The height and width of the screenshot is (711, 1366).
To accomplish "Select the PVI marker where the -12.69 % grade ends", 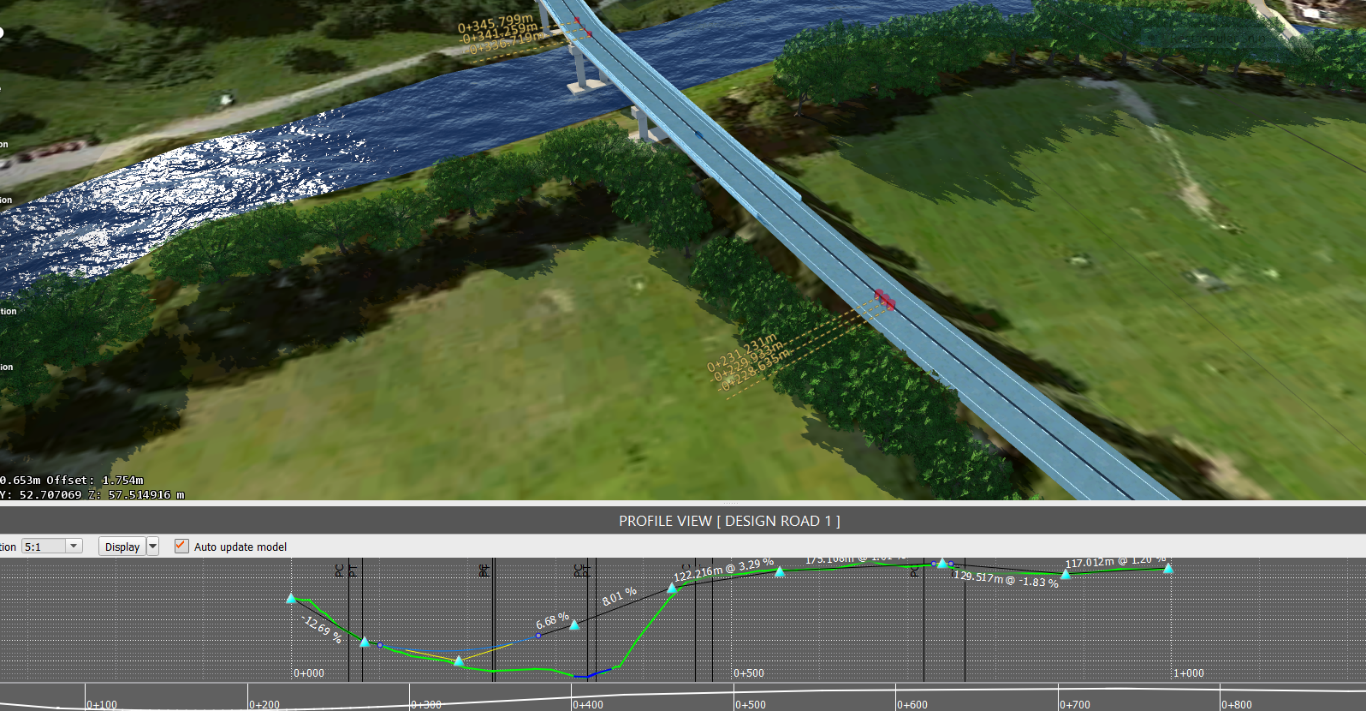I will click(365, 642).
